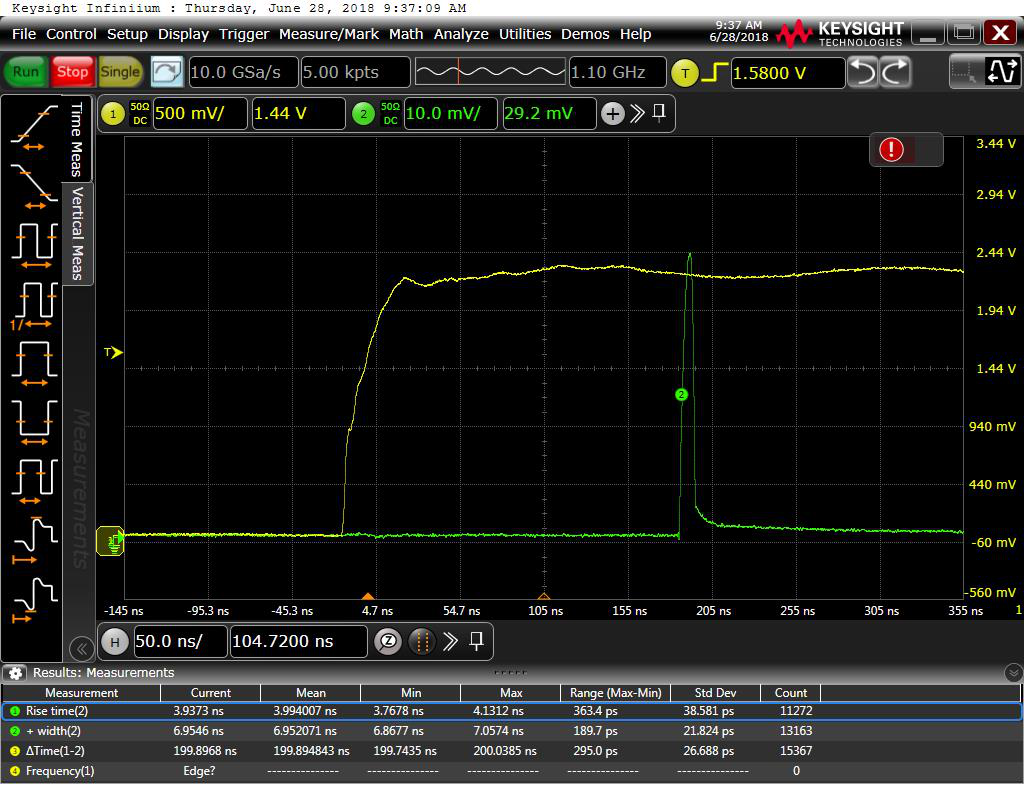Viewport: 1034px width, 794px height.
Task: Toggle channel 2 display button
Action: (x=362, y=114)
